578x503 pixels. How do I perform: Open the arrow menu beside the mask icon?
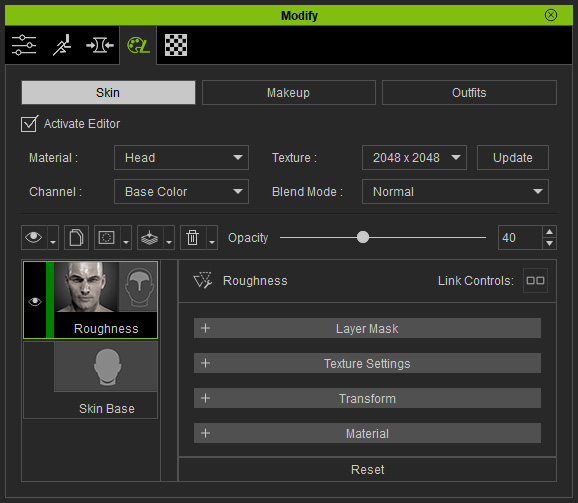click(126, 238)
